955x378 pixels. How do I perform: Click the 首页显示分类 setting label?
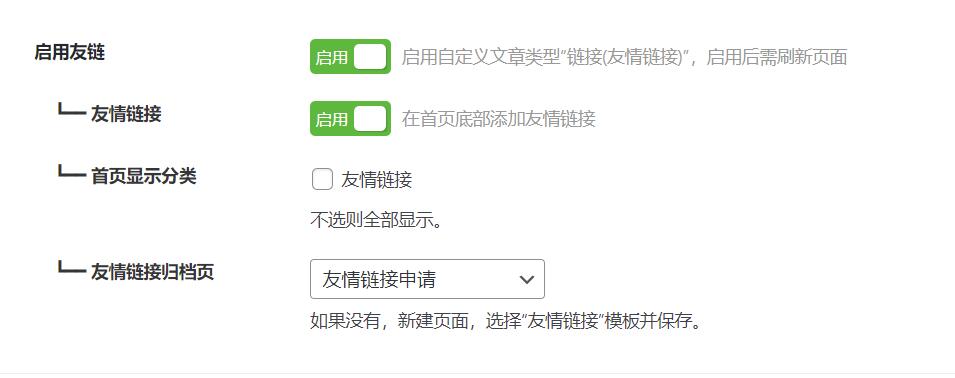[144, 176]
